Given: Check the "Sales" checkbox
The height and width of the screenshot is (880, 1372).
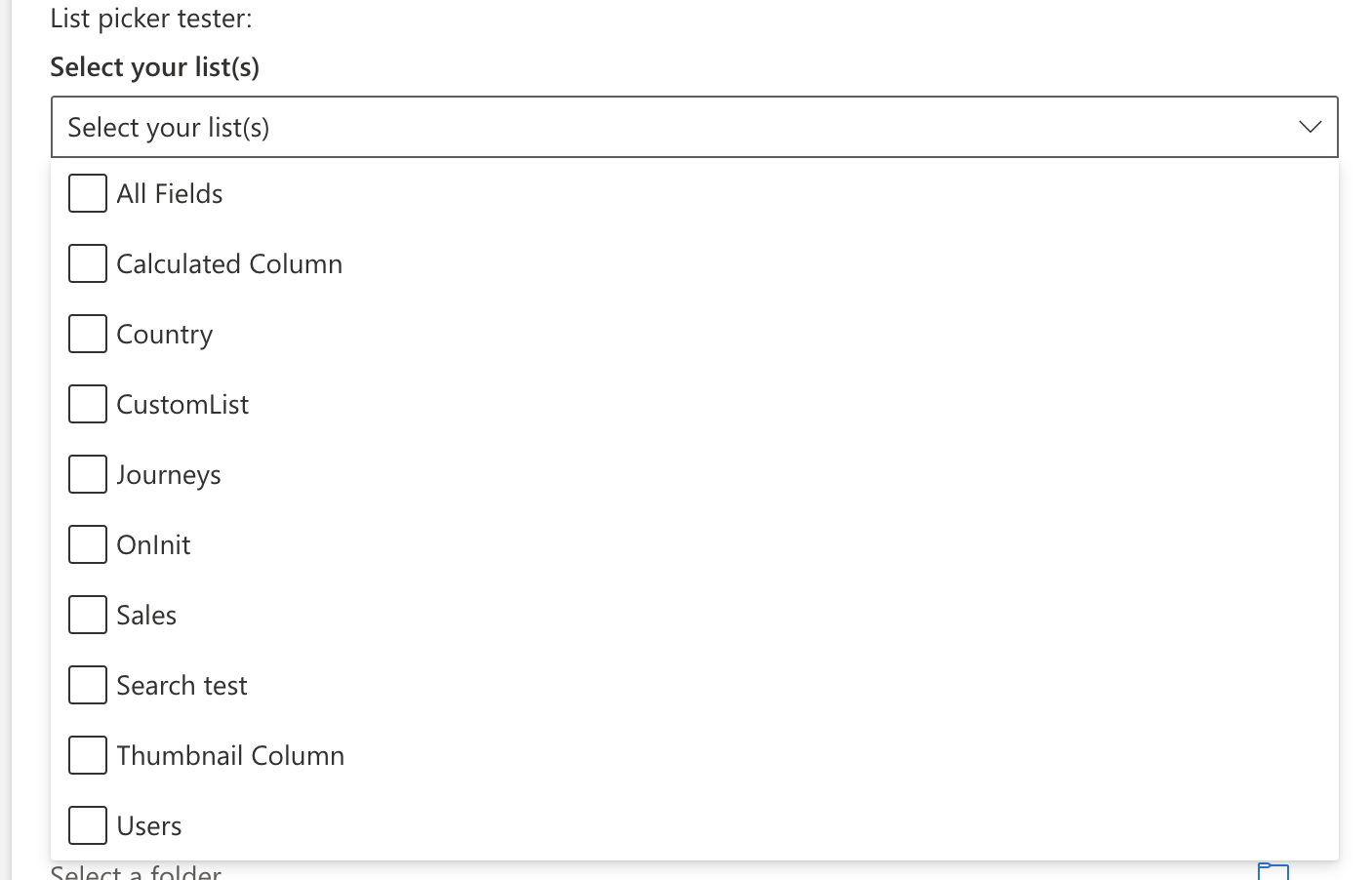Looking at the screenshot, I should [x=87, y=614].
